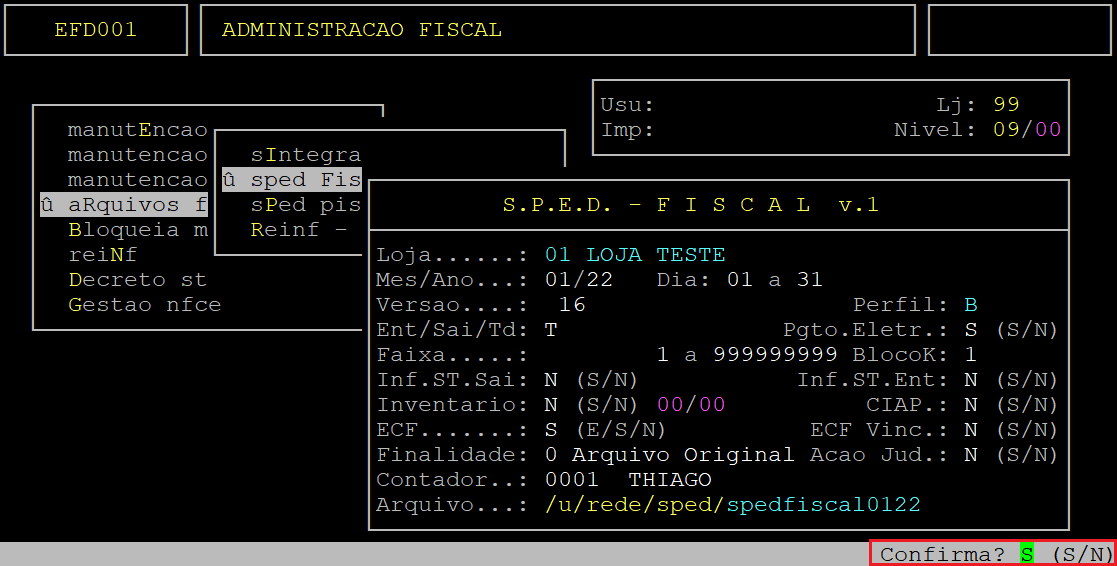Click the Contador value 0001 THIAGO
Screen dimensions: 1117x566
pos(628,479)
